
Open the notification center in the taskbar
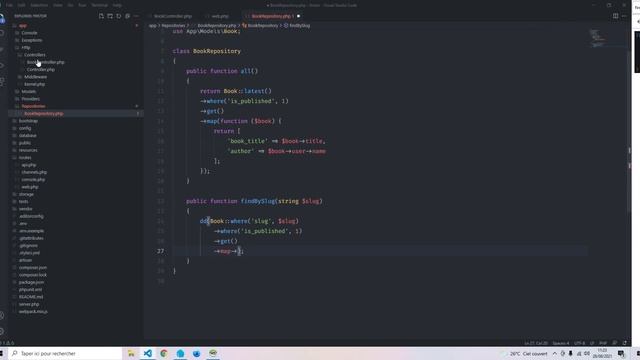pyautogui.click(x=621, y=353)
